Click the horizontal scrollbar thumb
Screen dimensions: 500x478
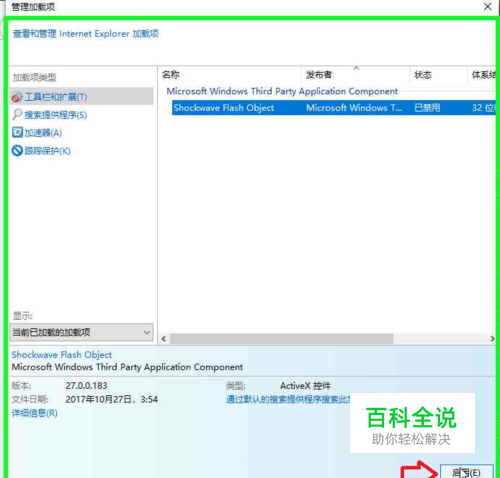pos(282,339)
